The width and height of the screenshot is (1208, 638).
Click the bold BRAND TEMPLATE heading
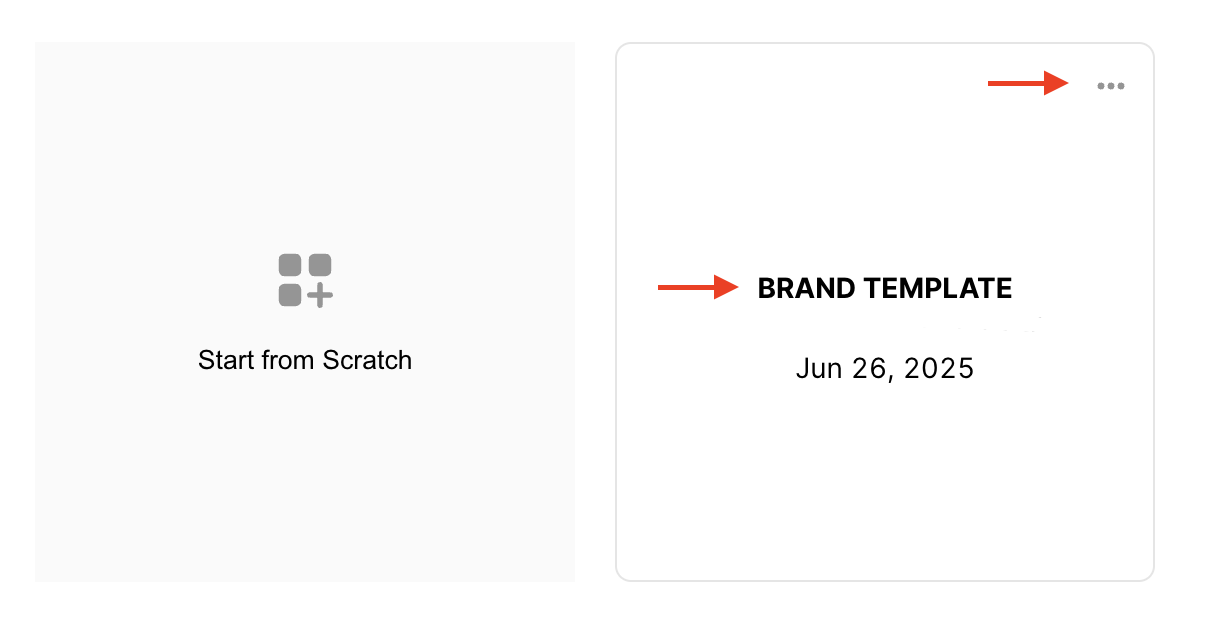click(x=885, y=289)
